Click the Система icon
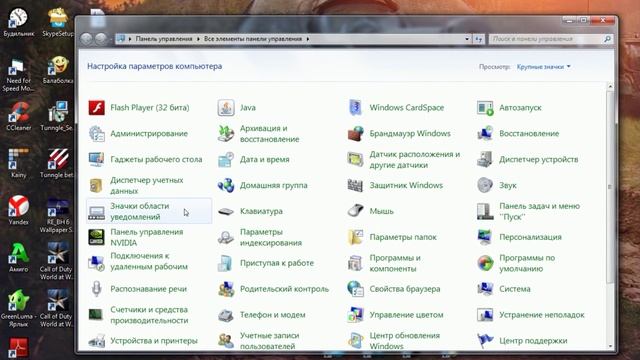The width and height of the screenshot is (640, 360). pos(485,289)
